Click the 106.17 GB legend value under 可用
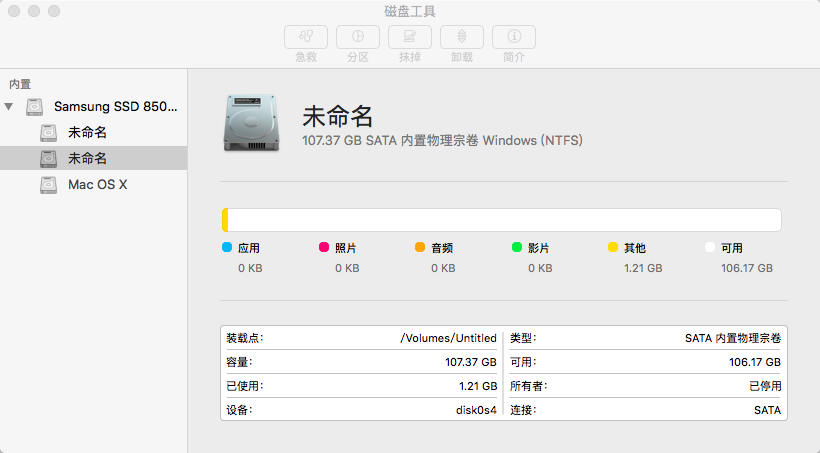This screenshot has height=453, width=820. [746, 268]
